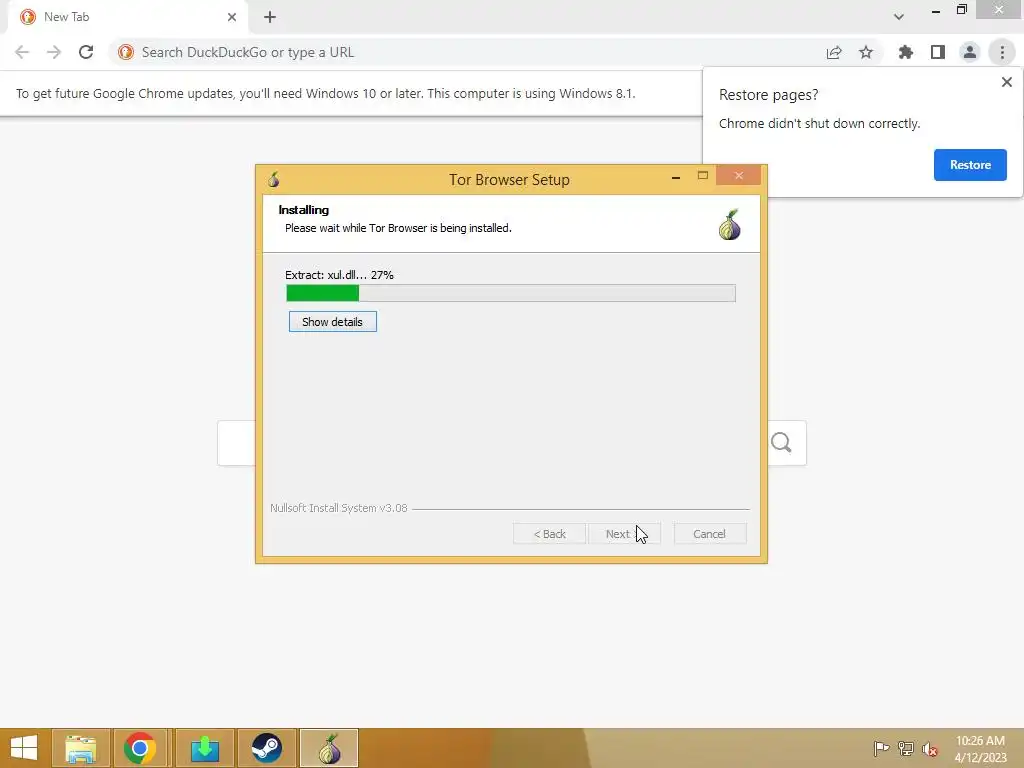Click the muted volume tray icon
Screen dimensions: 1024x768
click(x=930, y=749)
